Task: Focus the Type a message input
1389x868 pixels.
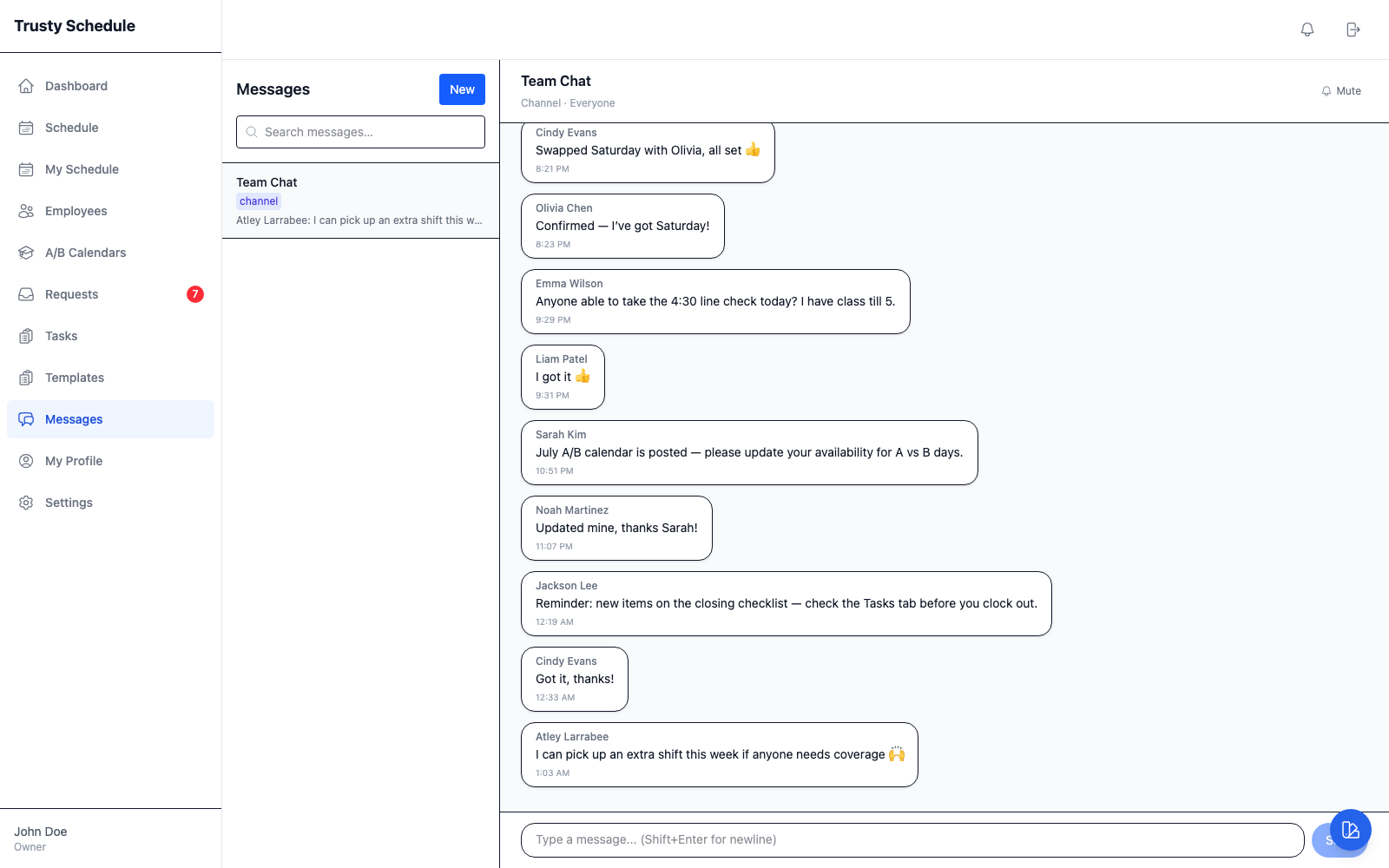Action: [912, 839]
